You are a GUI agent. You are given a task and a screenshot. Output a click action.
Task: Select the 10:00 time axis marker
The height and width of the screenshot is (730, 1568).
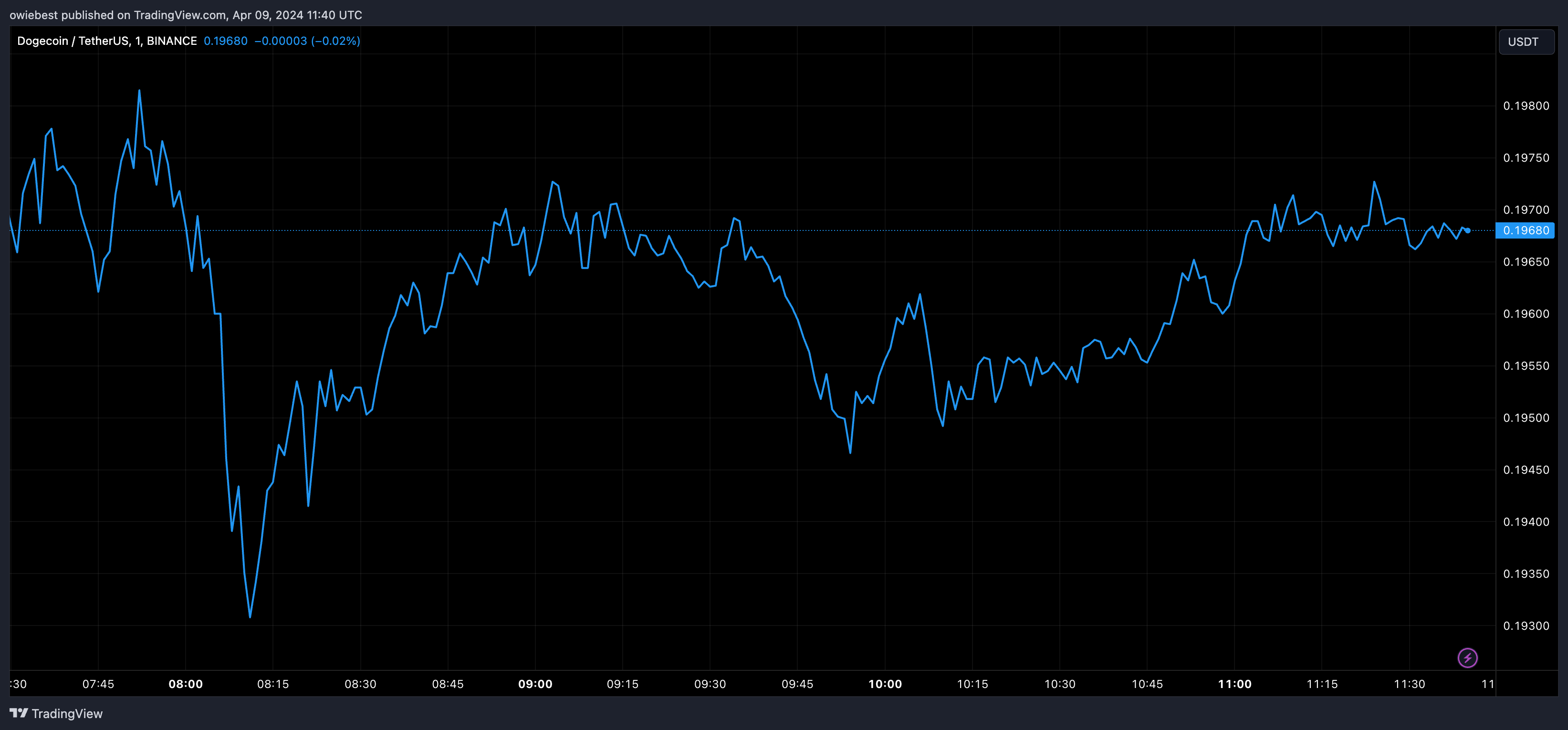pyautogui.click(x=885, y=684)
